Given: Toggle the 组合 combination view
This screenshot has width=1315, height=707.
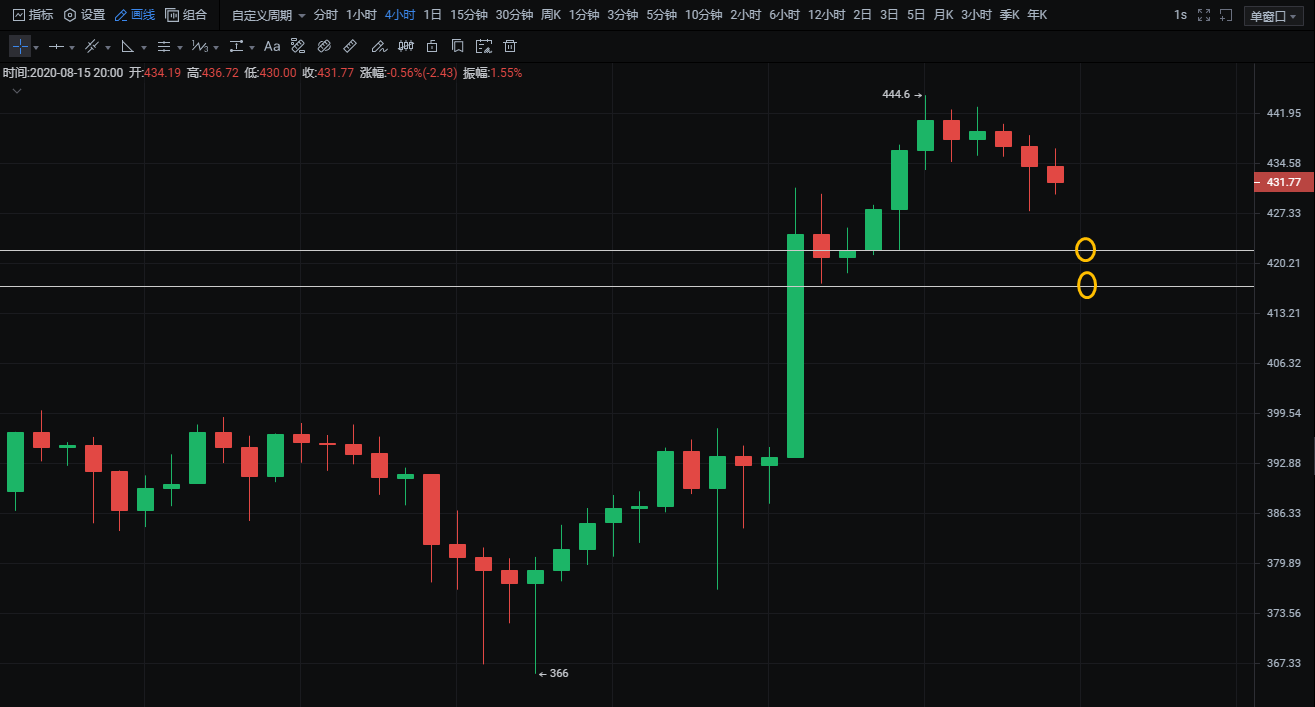Looking at the screenshot, I should [187, 15].
